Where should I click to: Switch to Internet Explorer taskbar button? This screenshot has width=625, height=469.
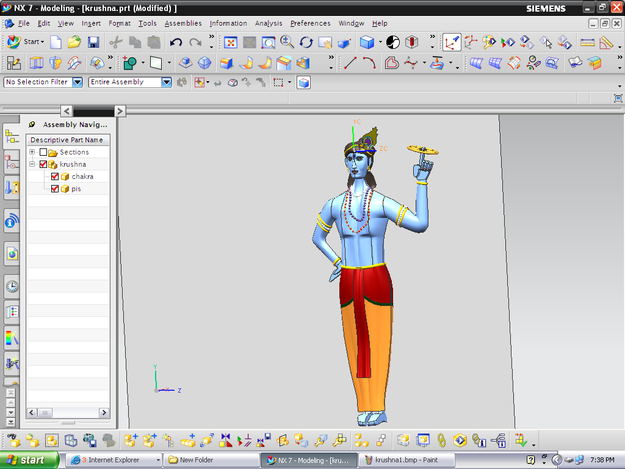[x=113, y=460]
